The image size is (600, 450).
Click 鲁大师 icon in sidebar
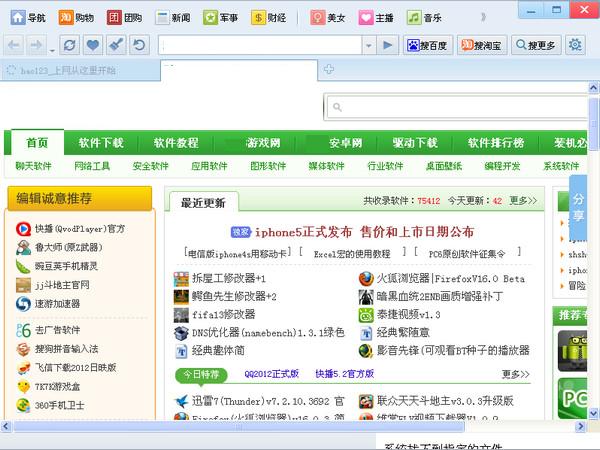23,248
